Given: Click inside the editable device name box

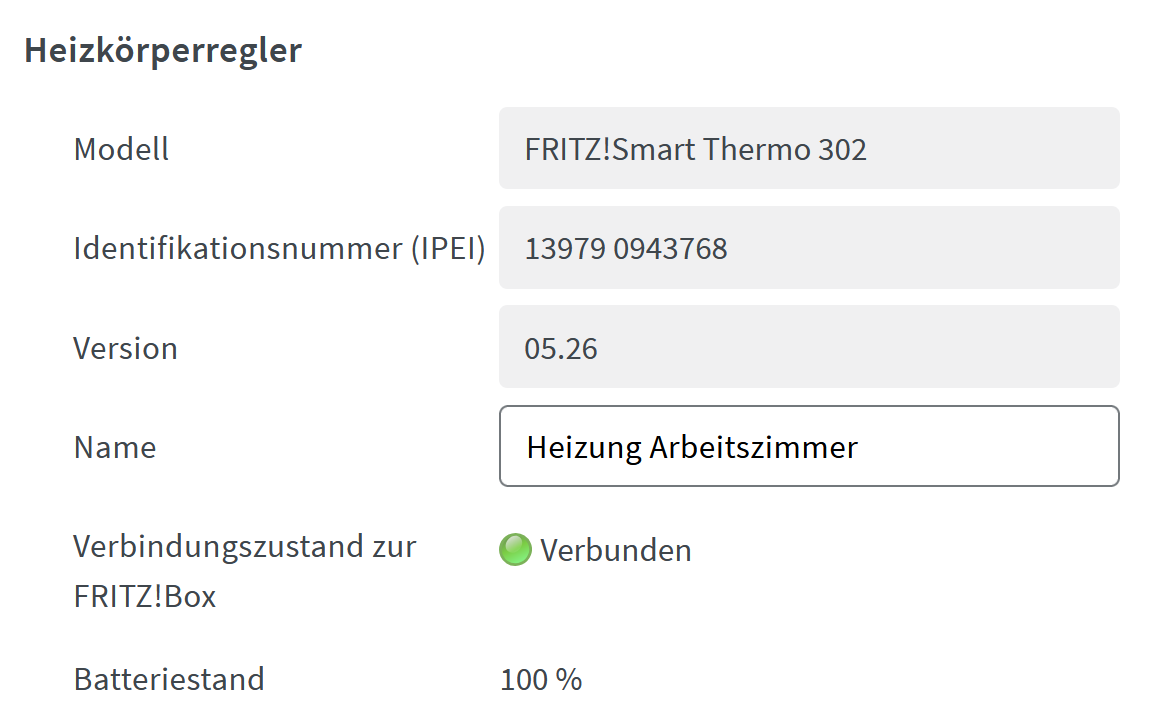Looking at the screenshot, I should tap(808, 446).
